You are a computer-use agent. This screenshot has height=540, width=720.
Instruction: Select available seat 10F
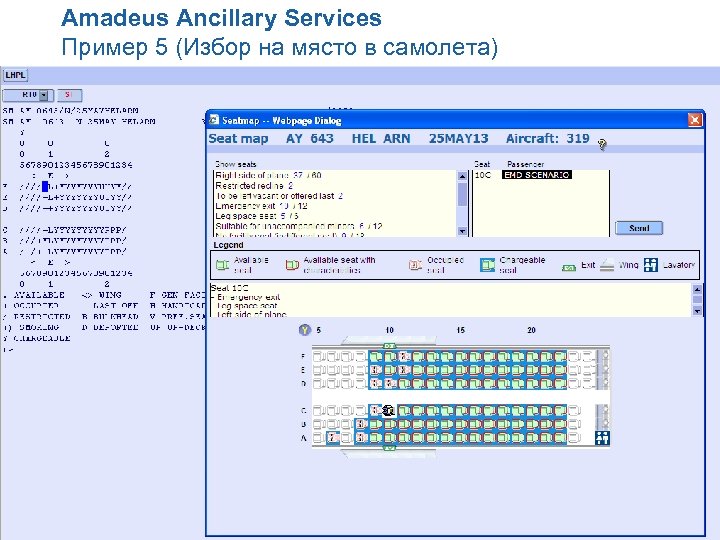[390, 357]
